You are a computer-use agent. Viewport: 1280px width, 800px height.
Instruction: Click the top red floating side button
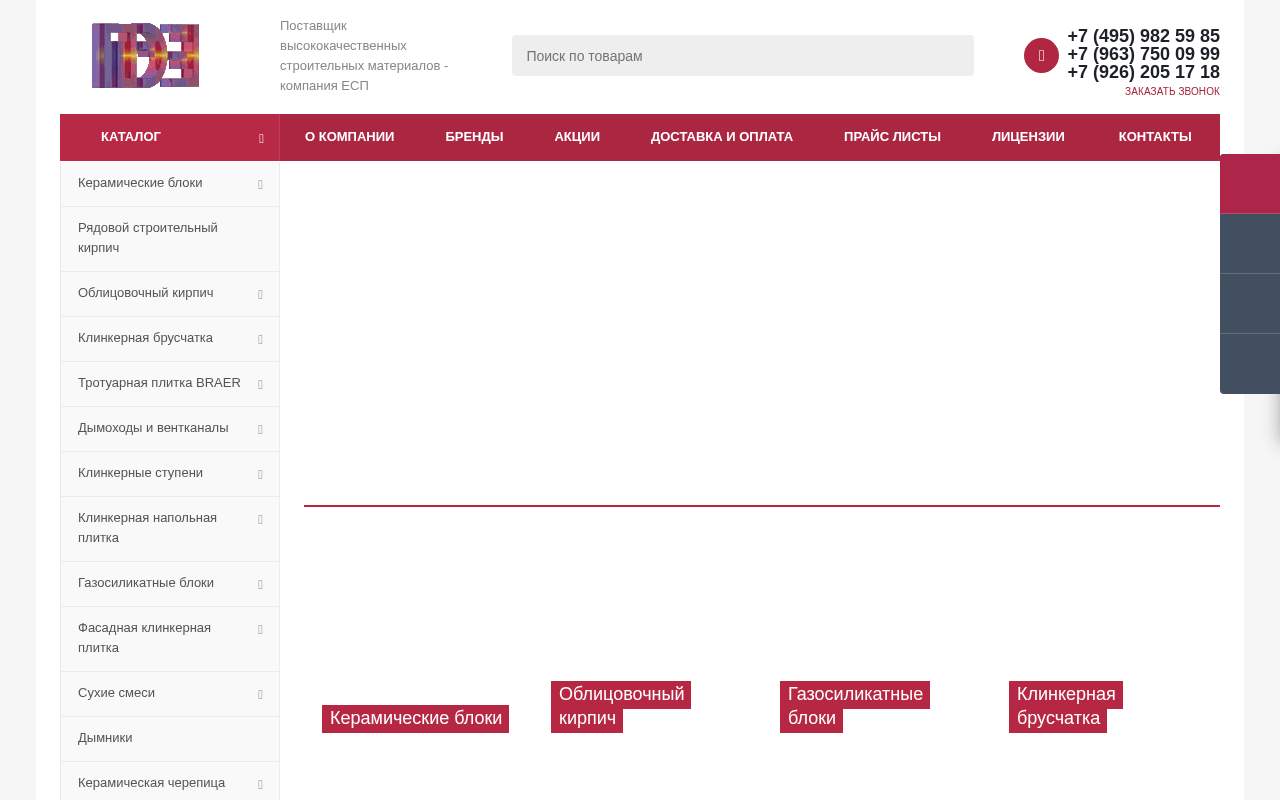tap(1250, 184)
